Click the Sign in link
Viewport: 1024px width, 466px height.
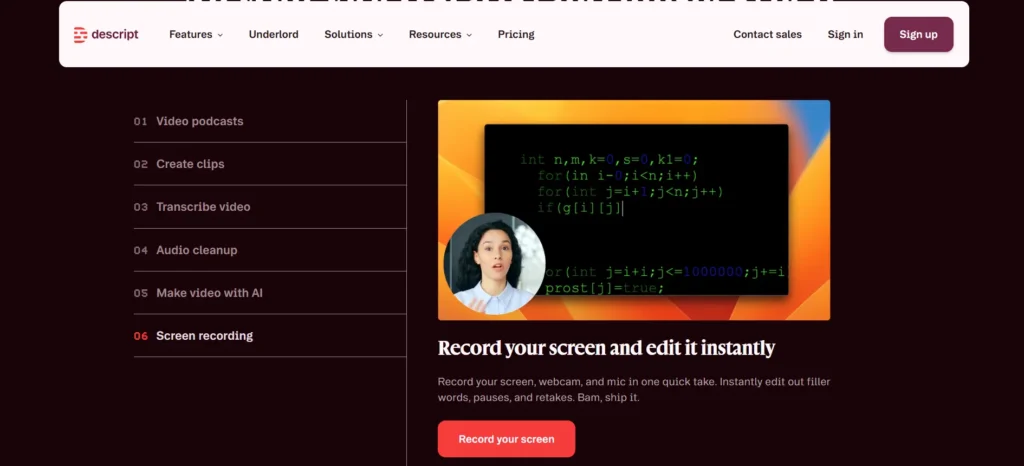(x=845, y=35)
